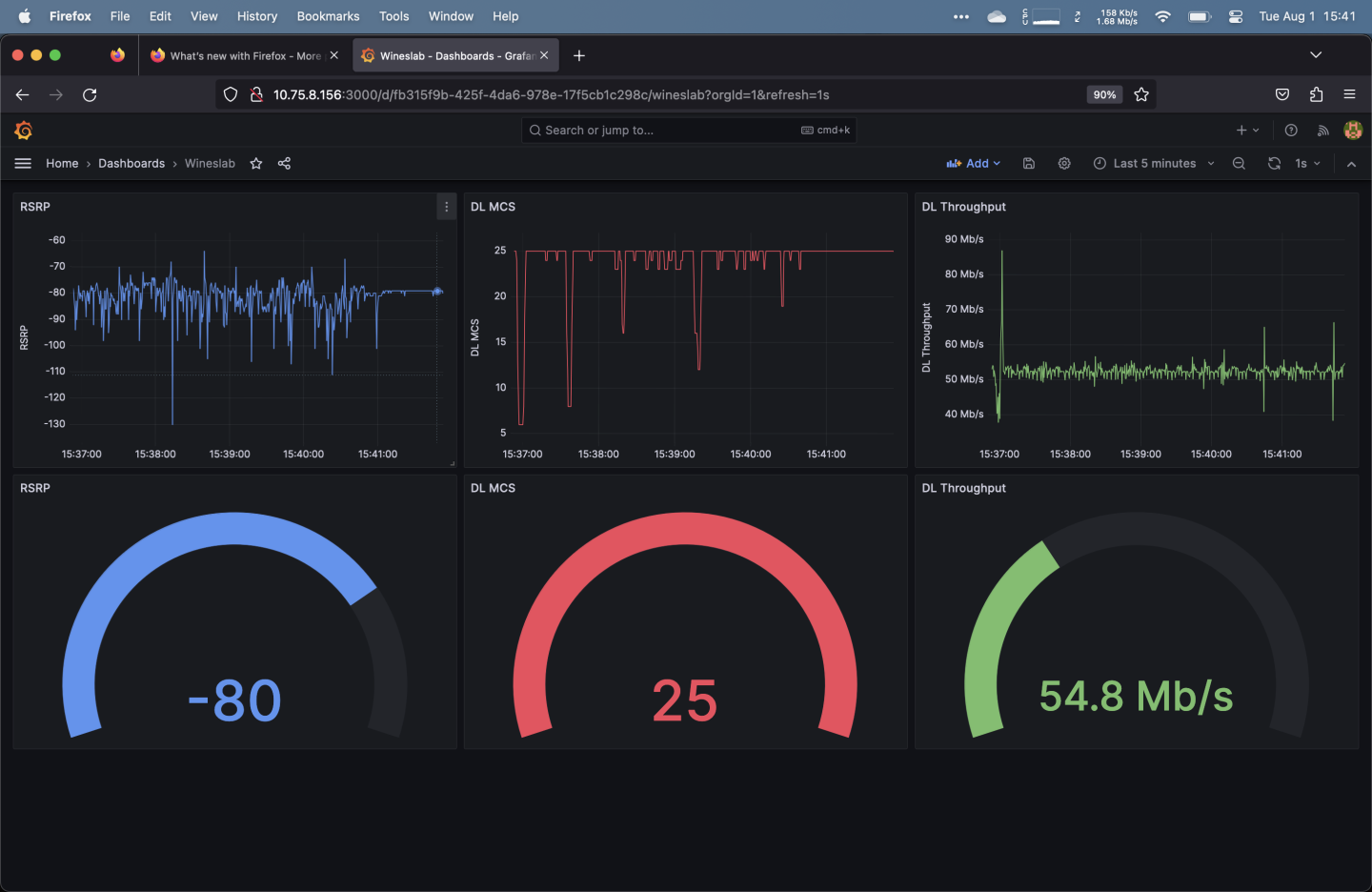Open the 1s auto-refresh interval dropdown
Screen dimensions: 1372x892
click(1306, 163)
